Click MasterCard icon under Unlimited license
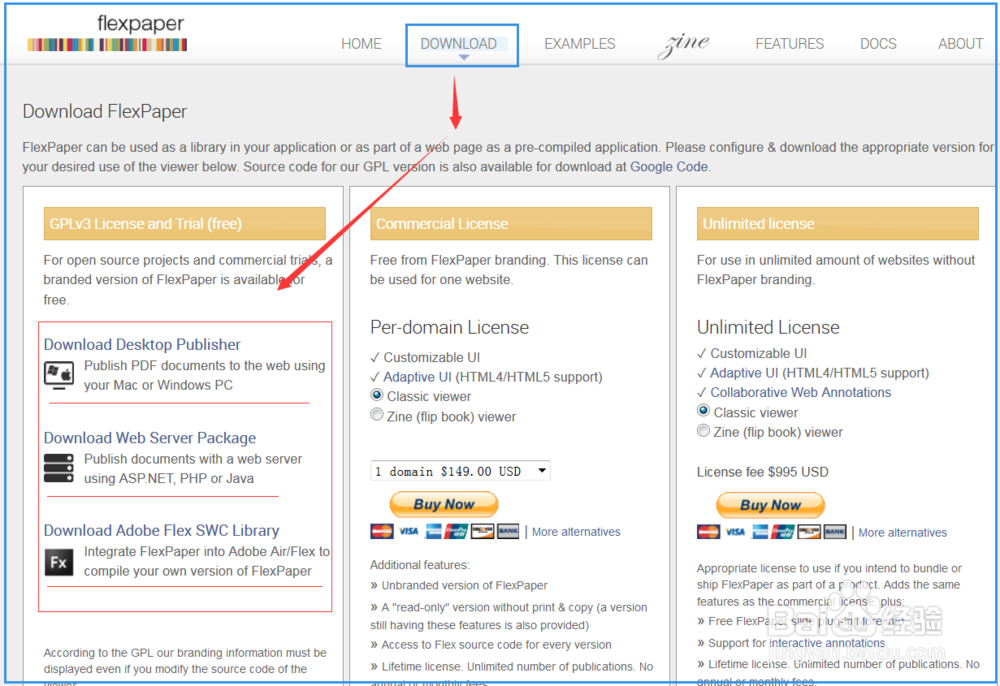 (x=709, y=532)
